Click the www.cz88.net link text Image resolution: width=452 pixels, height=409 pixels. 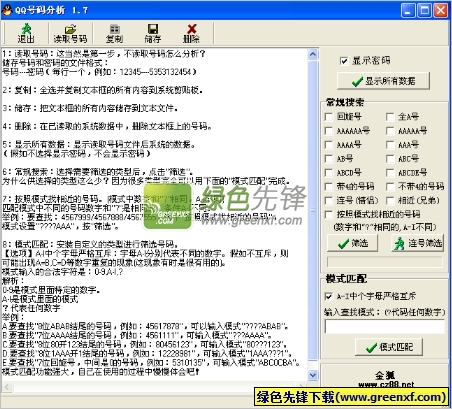pos(386,385)
